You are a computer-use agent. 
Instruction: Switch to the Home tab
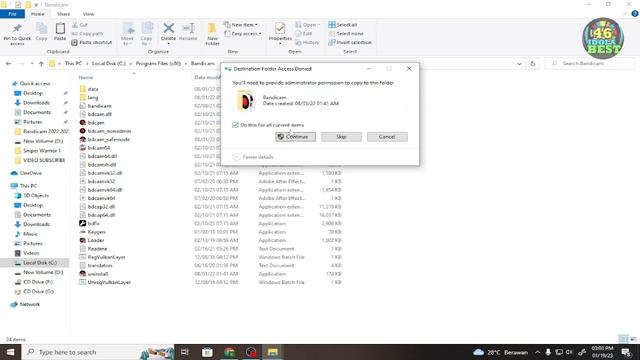coord(38,14)
